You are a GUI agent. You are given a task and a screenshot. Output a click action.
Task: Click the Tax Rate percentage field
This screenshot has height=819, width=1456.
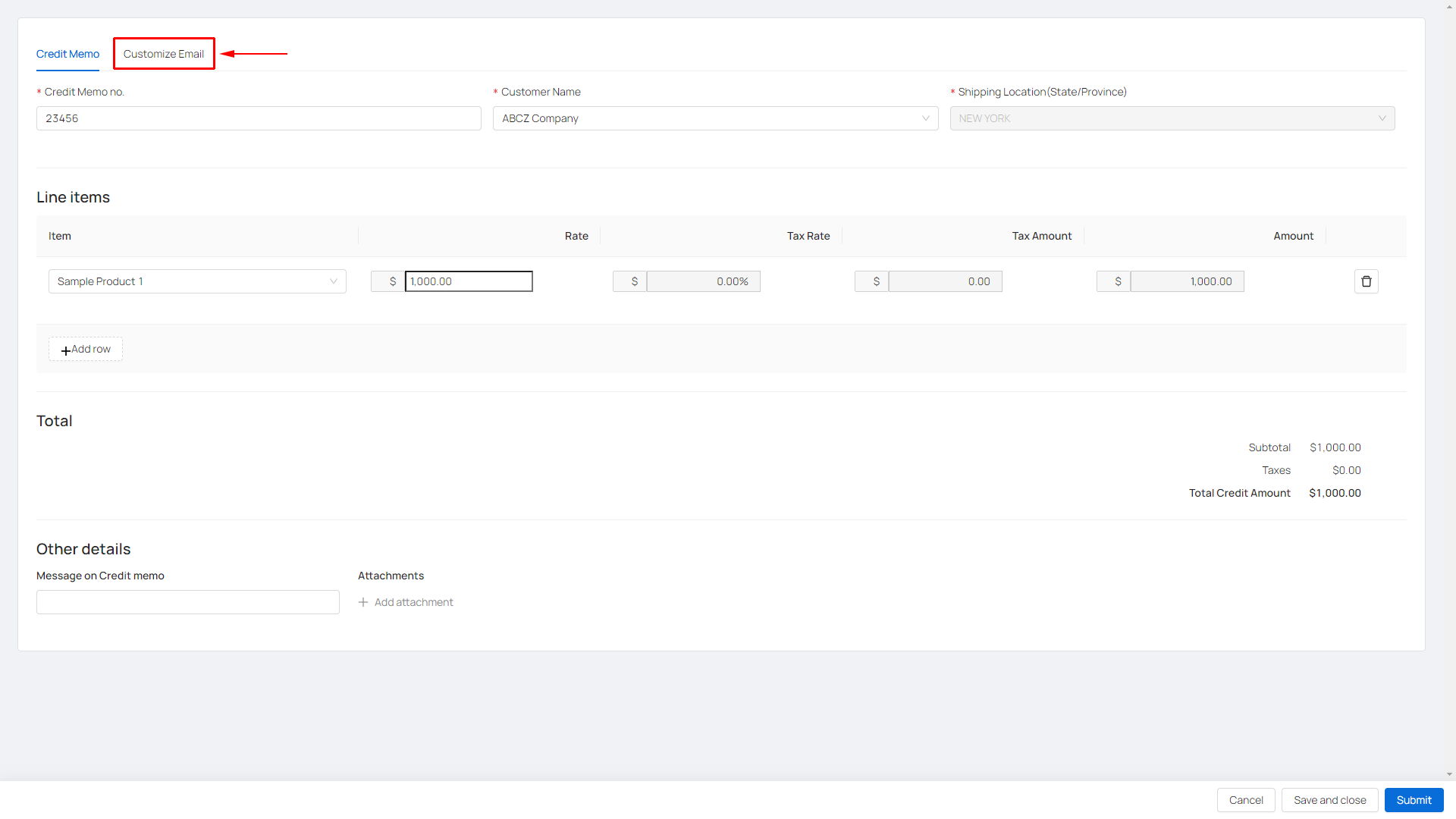[x=703, y=281]
